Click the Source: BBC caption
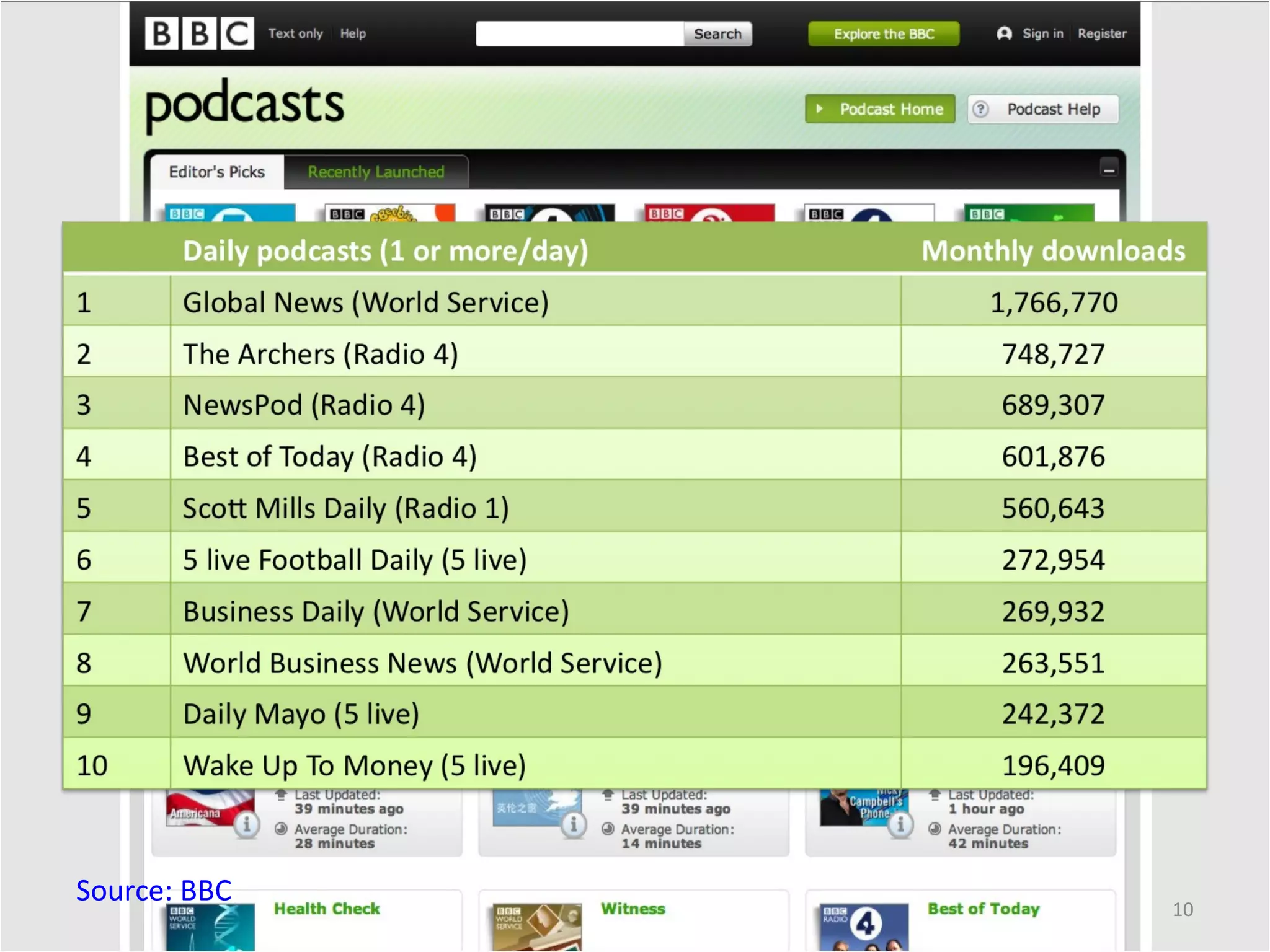The width and height of the screenshot is (1270, 952). pyautogui.click(x=154, y=890)
